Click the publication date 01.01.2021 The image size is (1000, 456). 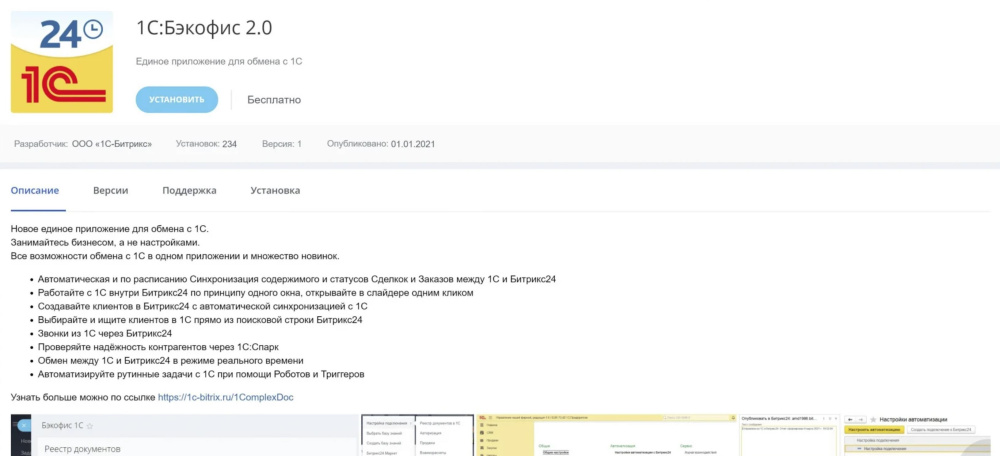point(413,144)
